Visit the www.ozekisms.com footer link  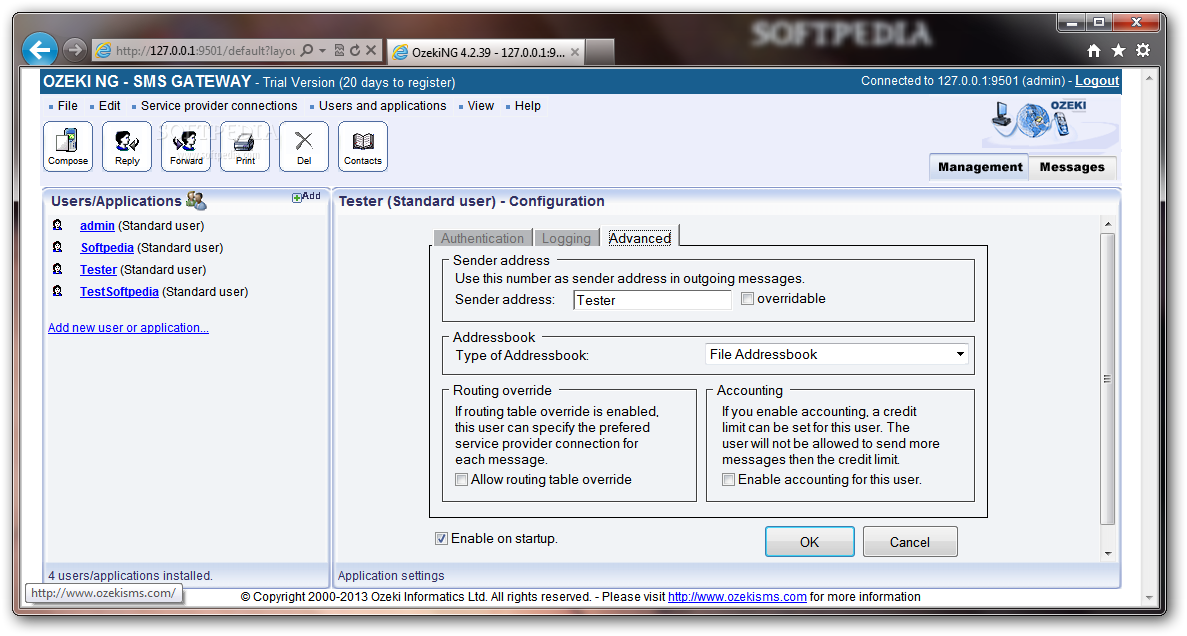pyautogui.click(x=737, y=597)
